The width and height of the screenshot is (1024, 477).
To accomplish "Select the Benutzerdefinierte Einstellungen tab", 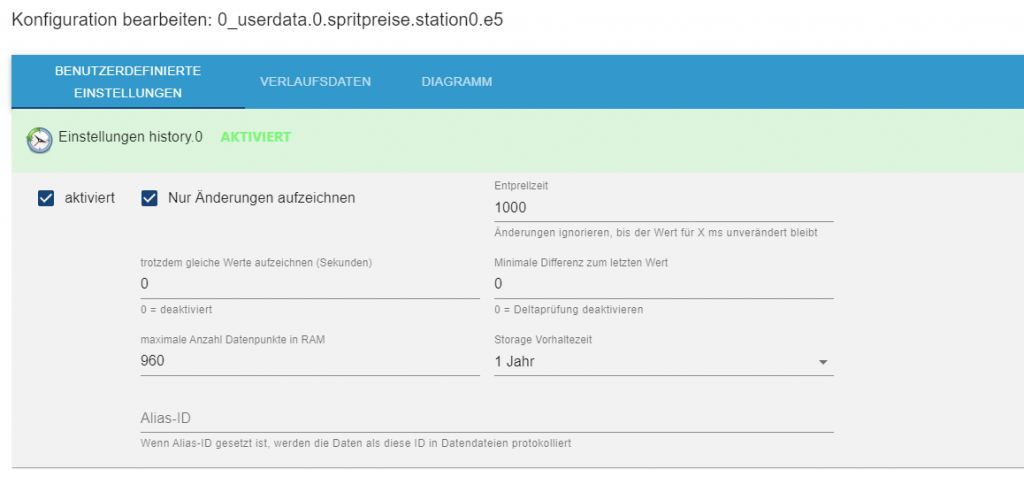I will (128, 82).
